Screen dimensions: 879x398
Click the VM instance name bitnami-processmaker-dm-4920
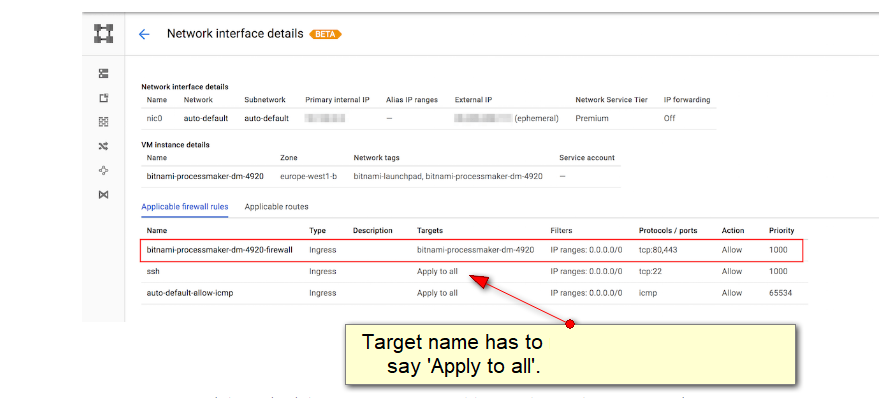coord(205,176)
